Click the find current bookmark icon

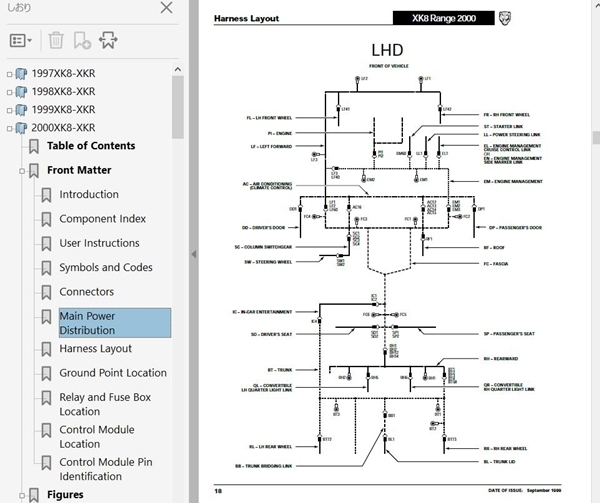click(108, 40)
